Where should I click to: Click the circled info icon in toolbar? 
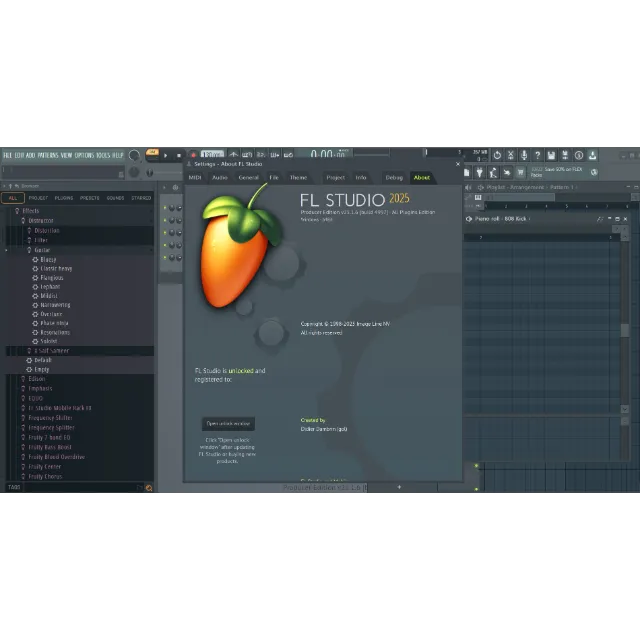coord(579,155)
